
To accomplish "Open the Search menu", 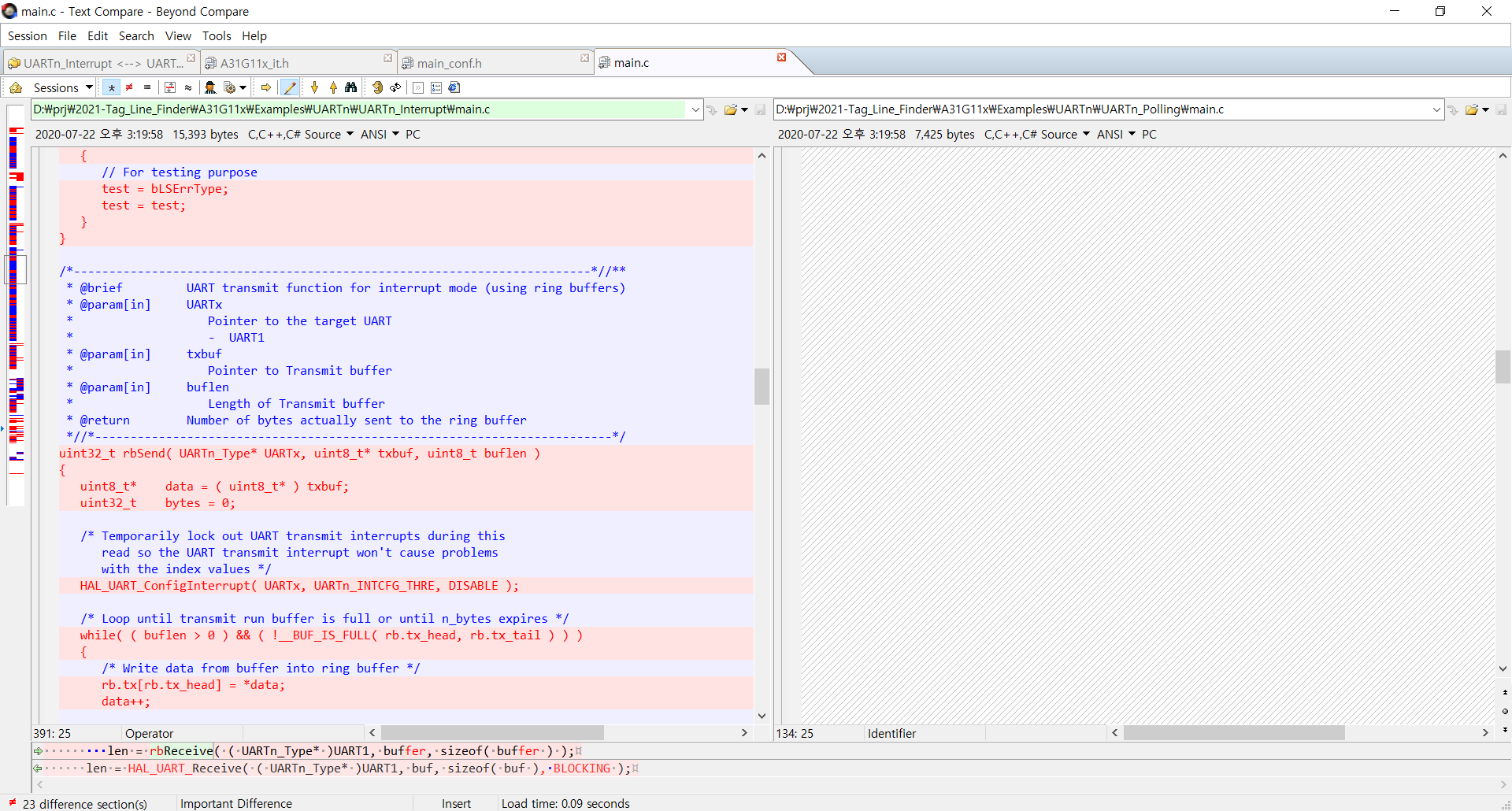I will (136, 35).
